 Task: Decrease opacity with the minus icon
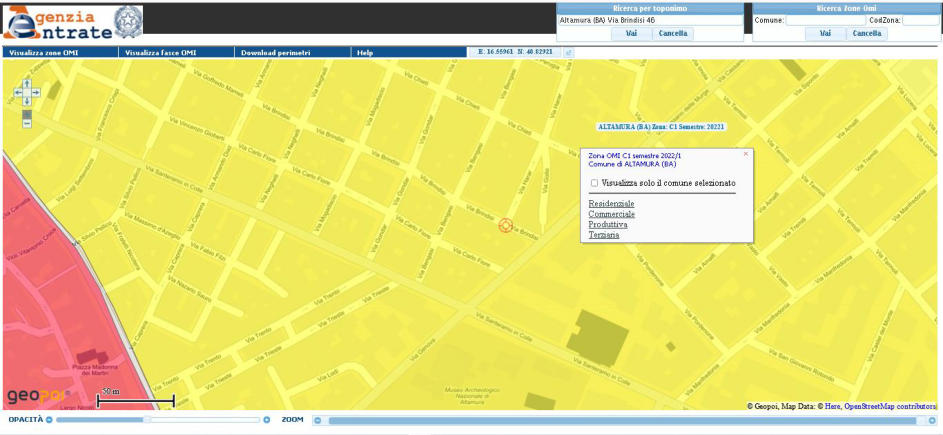coord(49,420)
